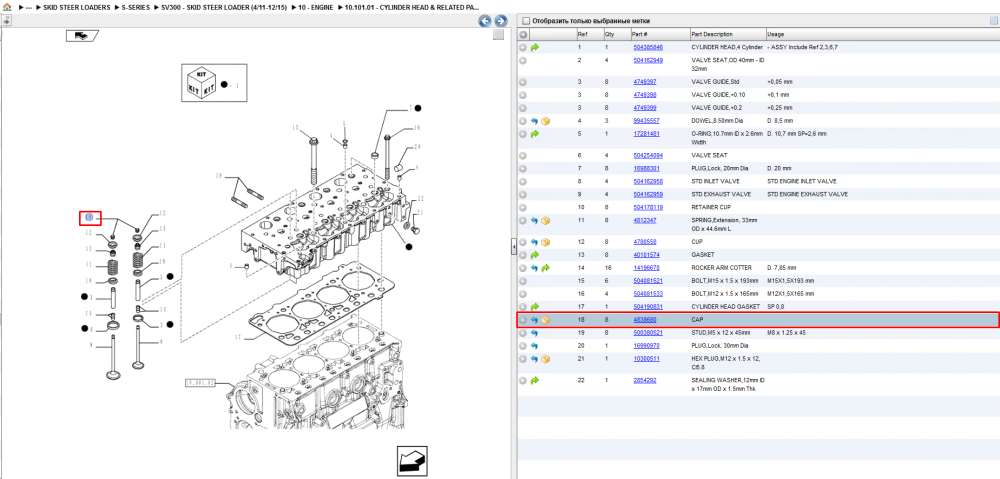The width and height of the screenshot is (1000, 479).
Task: Select the RETAINER CUP description text
Action: 711,207
